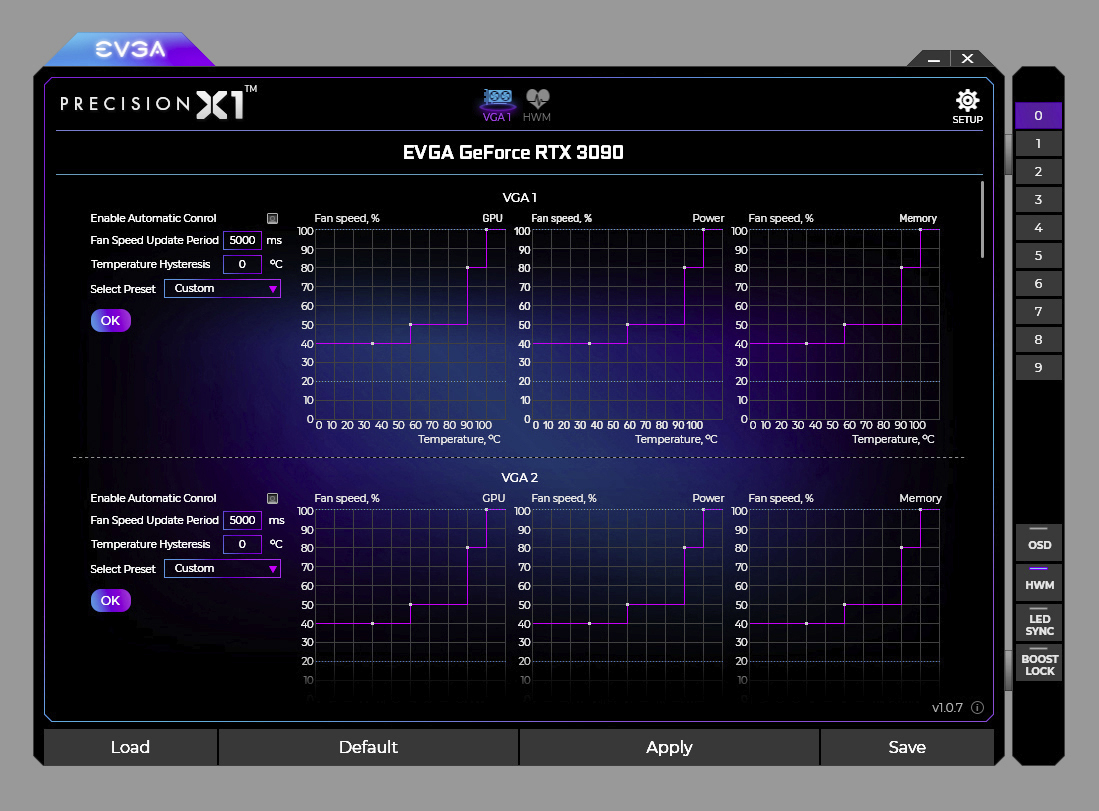Edit VGA 2 Temperature Hysteresis field
This screenshot has height=811, width=1099.
pos(243,544)
